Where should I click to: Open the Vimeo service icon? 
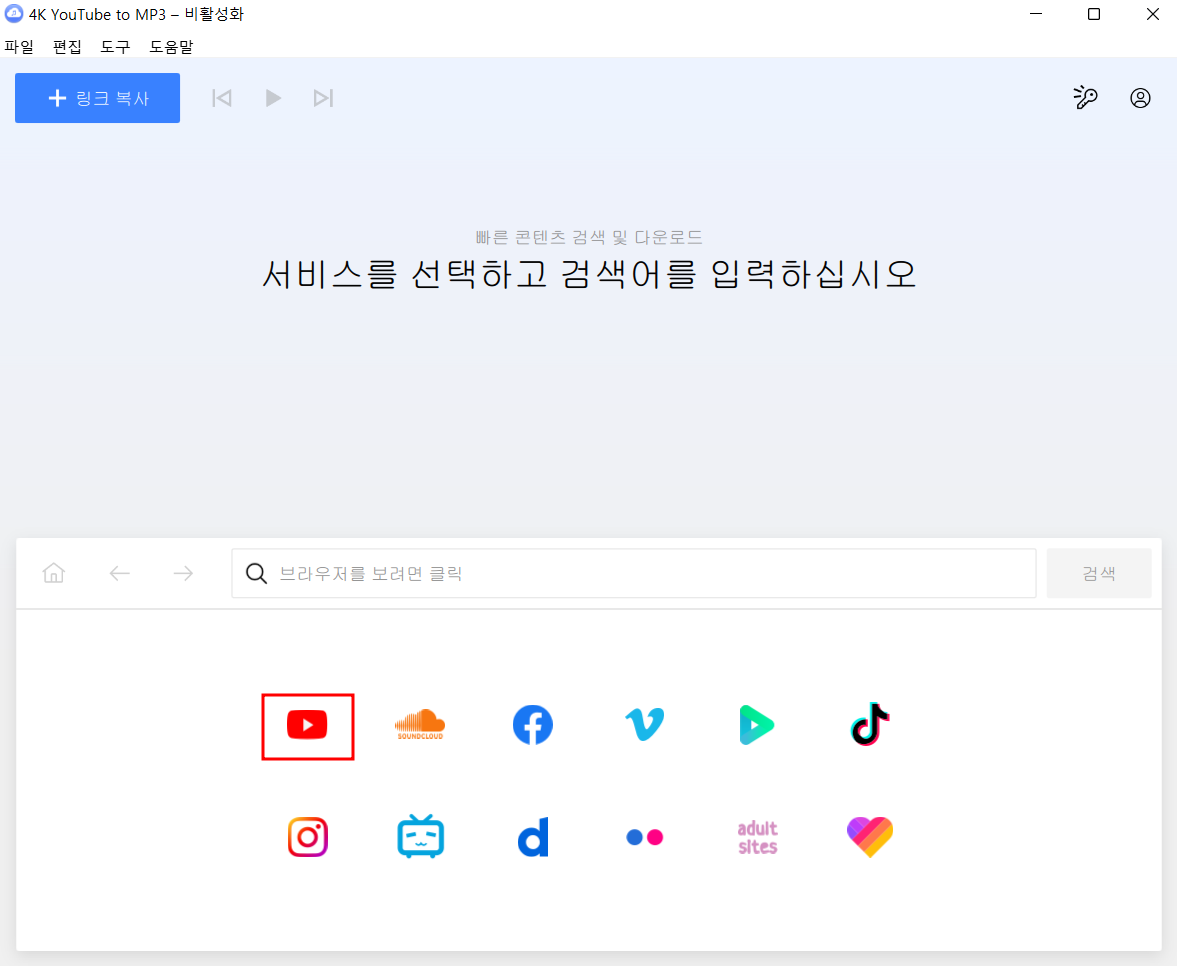(645, 724)
